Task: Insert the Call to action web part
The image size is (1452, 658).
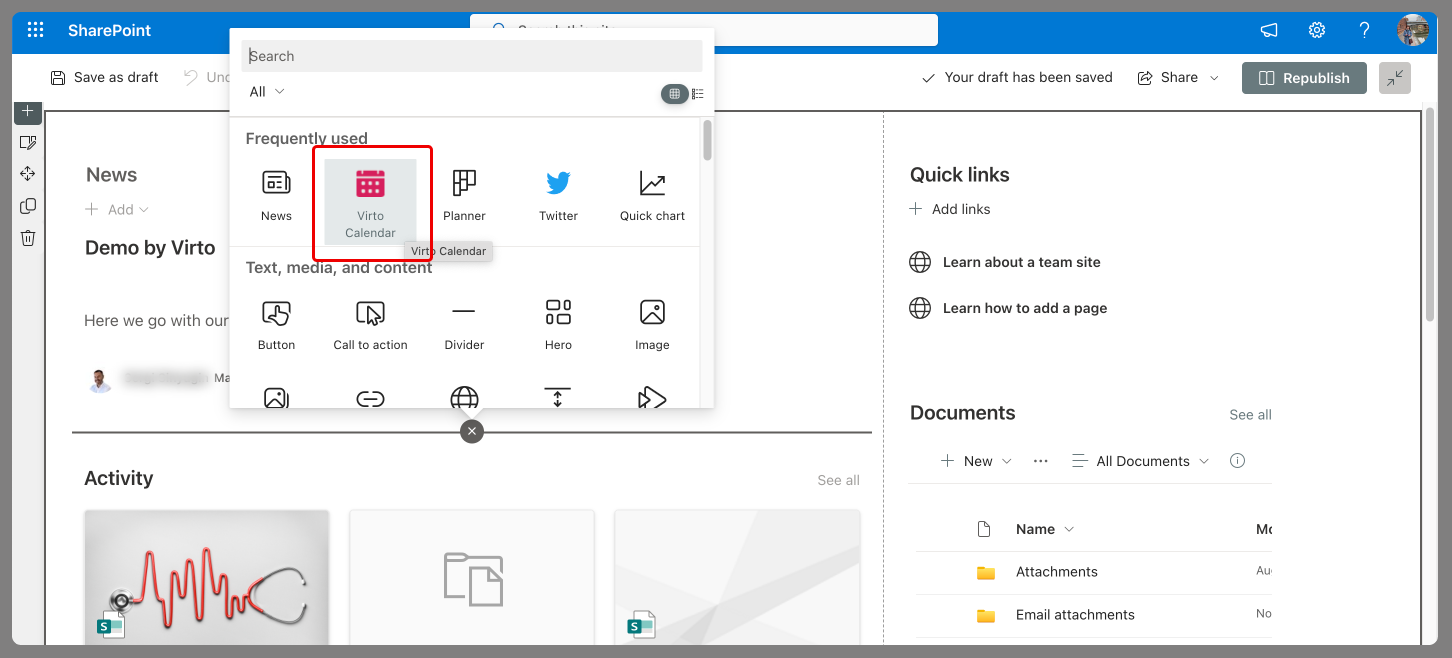Action: click(x=370, y=325)
